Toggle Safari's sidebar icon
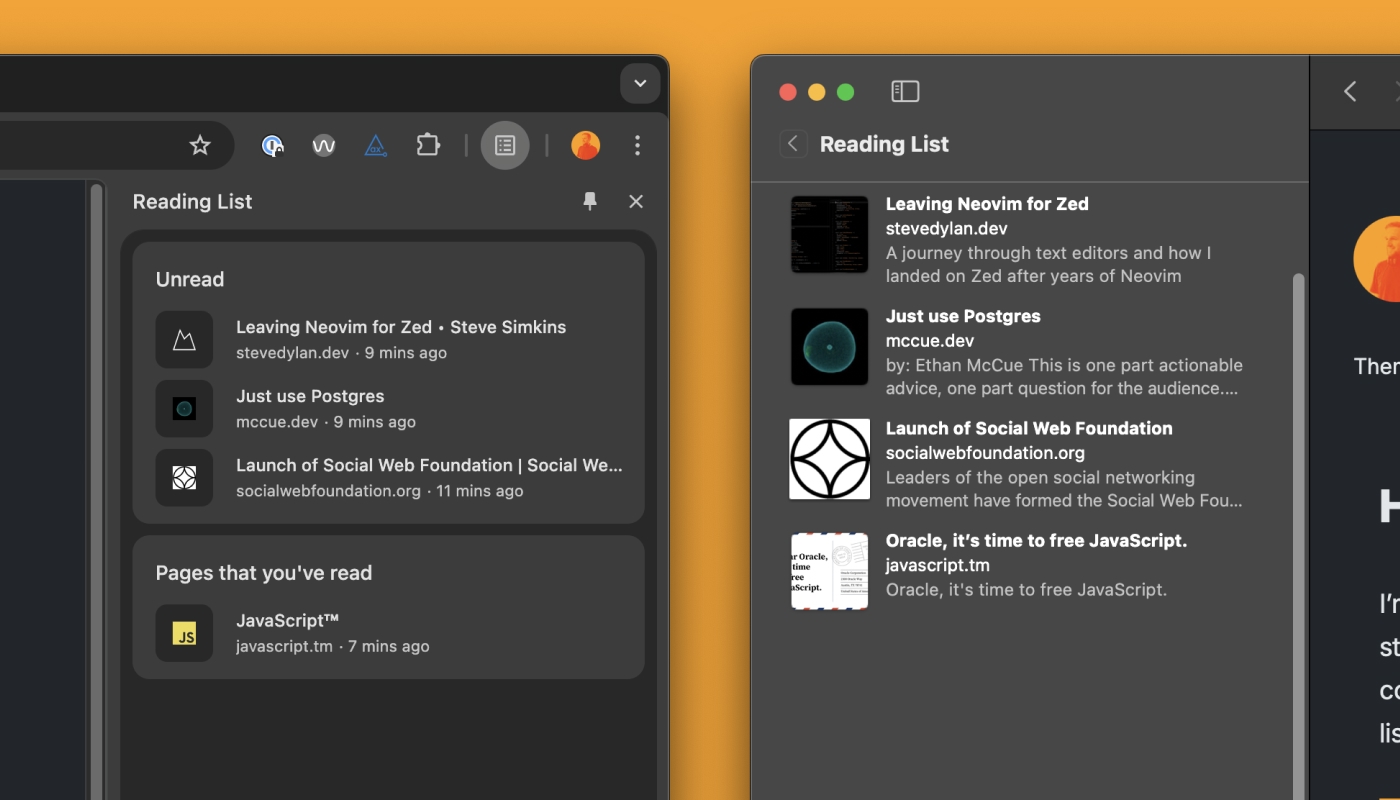1400x800 pixels. point(905,91)
